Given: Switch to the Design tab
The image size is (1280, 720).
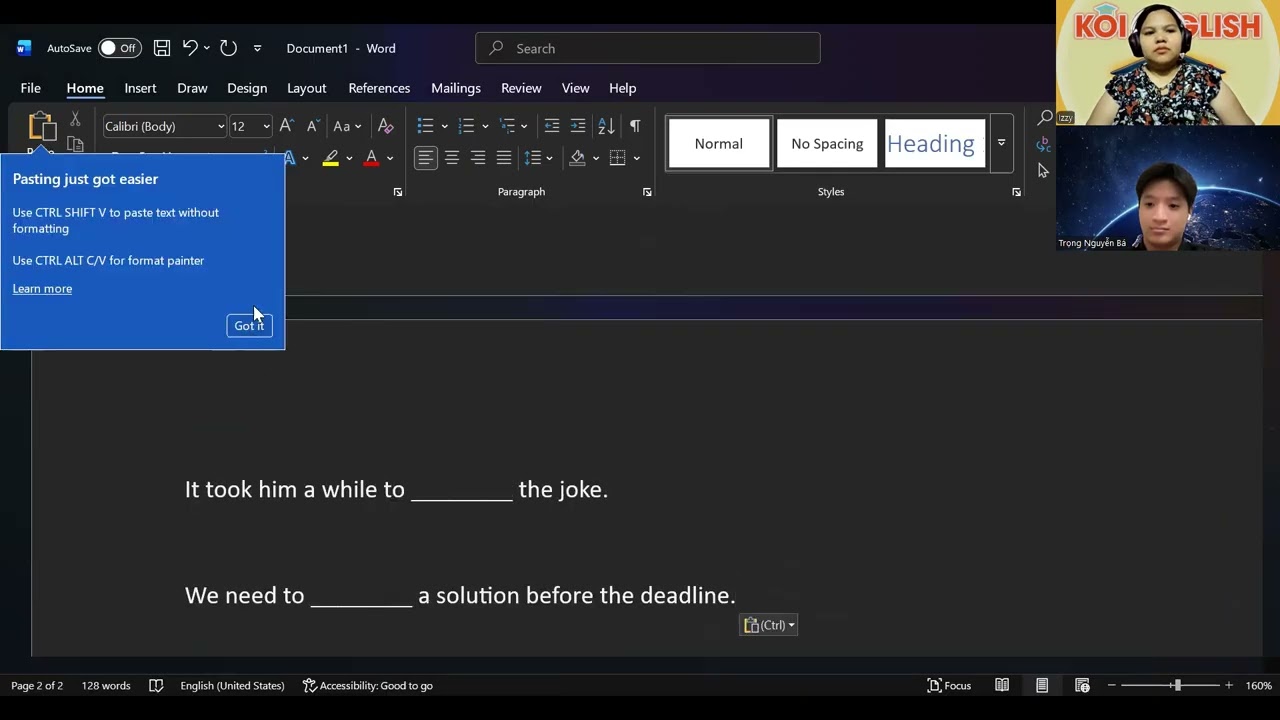Looking at the screenshot, I should [x=247, y=88].
